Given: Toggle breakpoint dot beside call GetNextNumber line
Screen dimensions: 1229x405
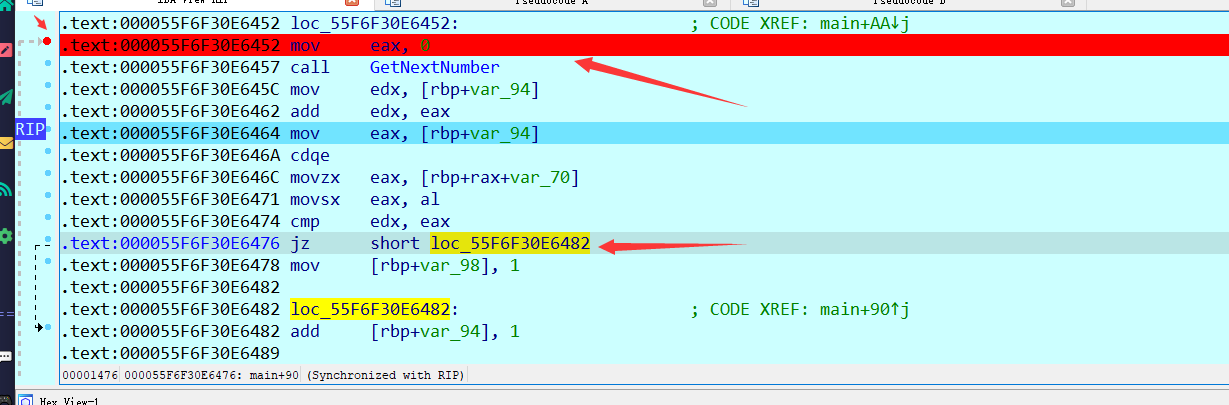Looking at the screenshot, I should pos(47,66).
